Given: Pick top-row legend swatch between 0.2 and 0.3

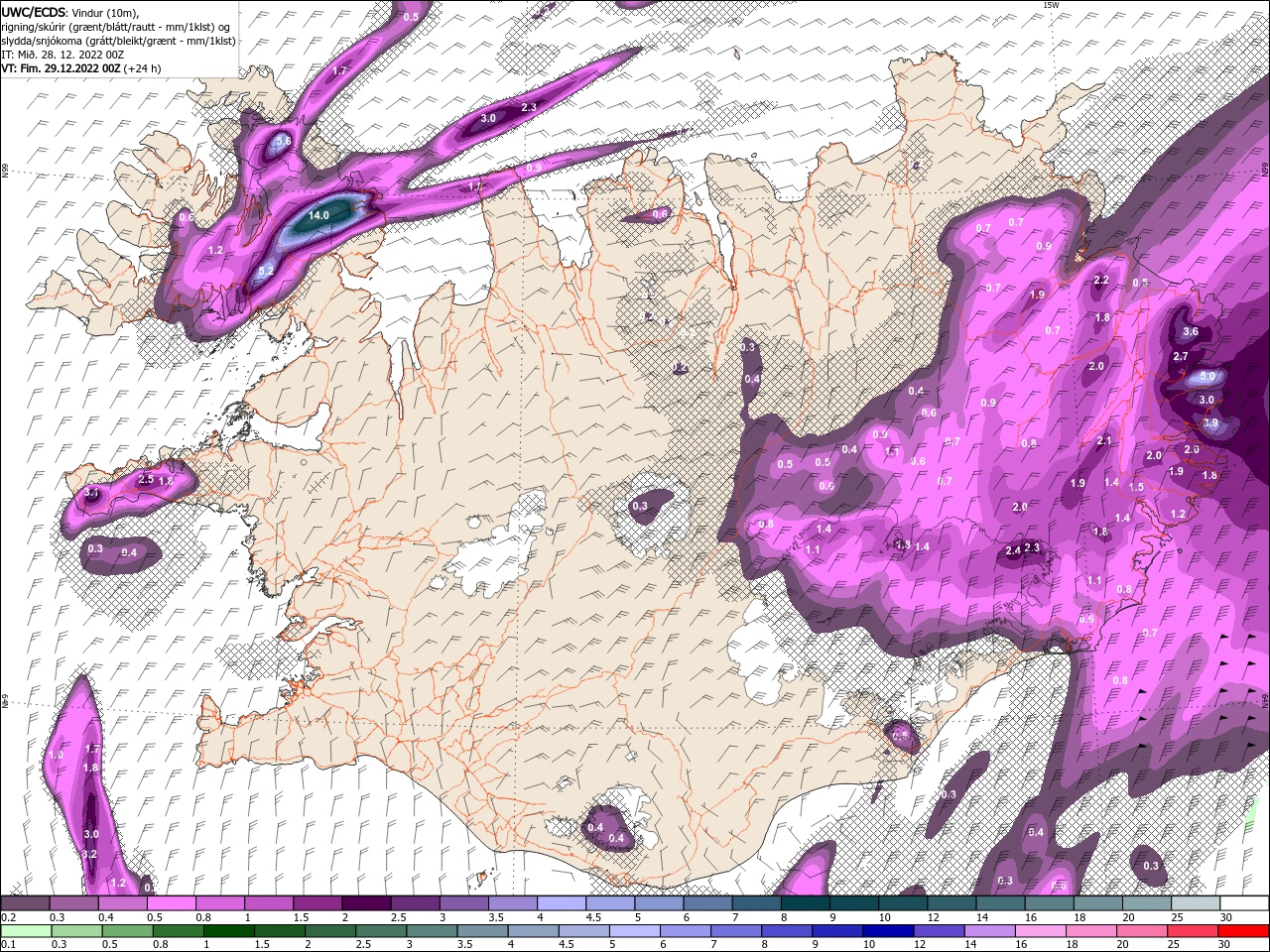Looking at the screenshot, I should coord(25,903).
